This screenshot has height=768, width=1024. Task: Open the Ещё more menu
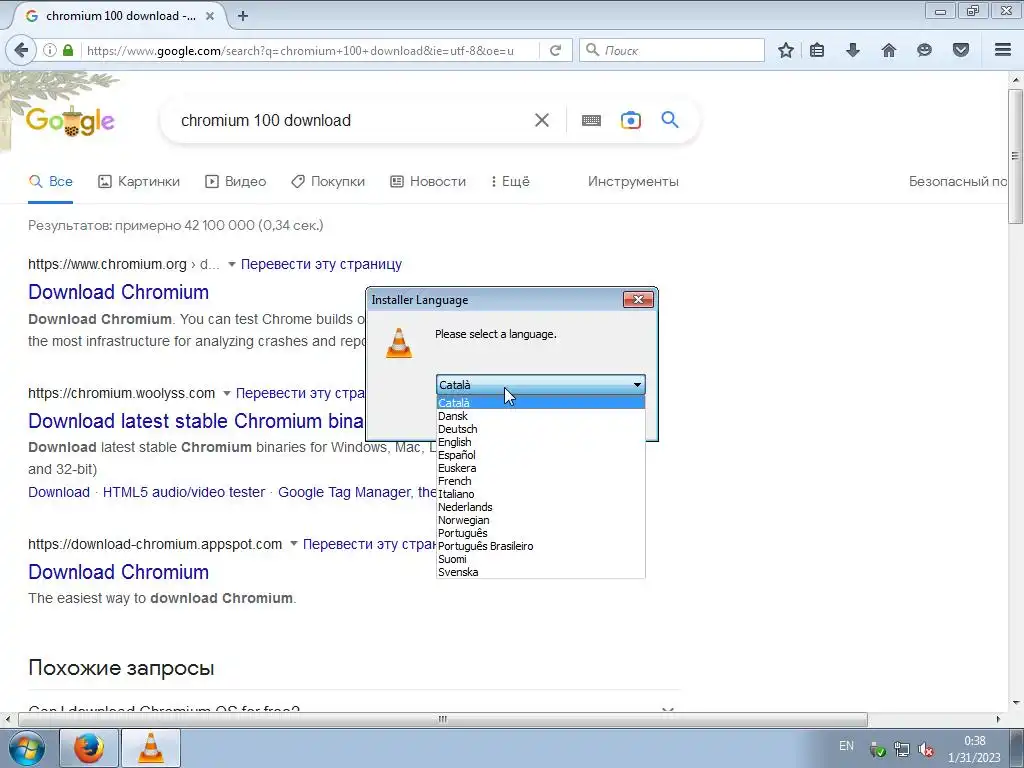point(510,182)
